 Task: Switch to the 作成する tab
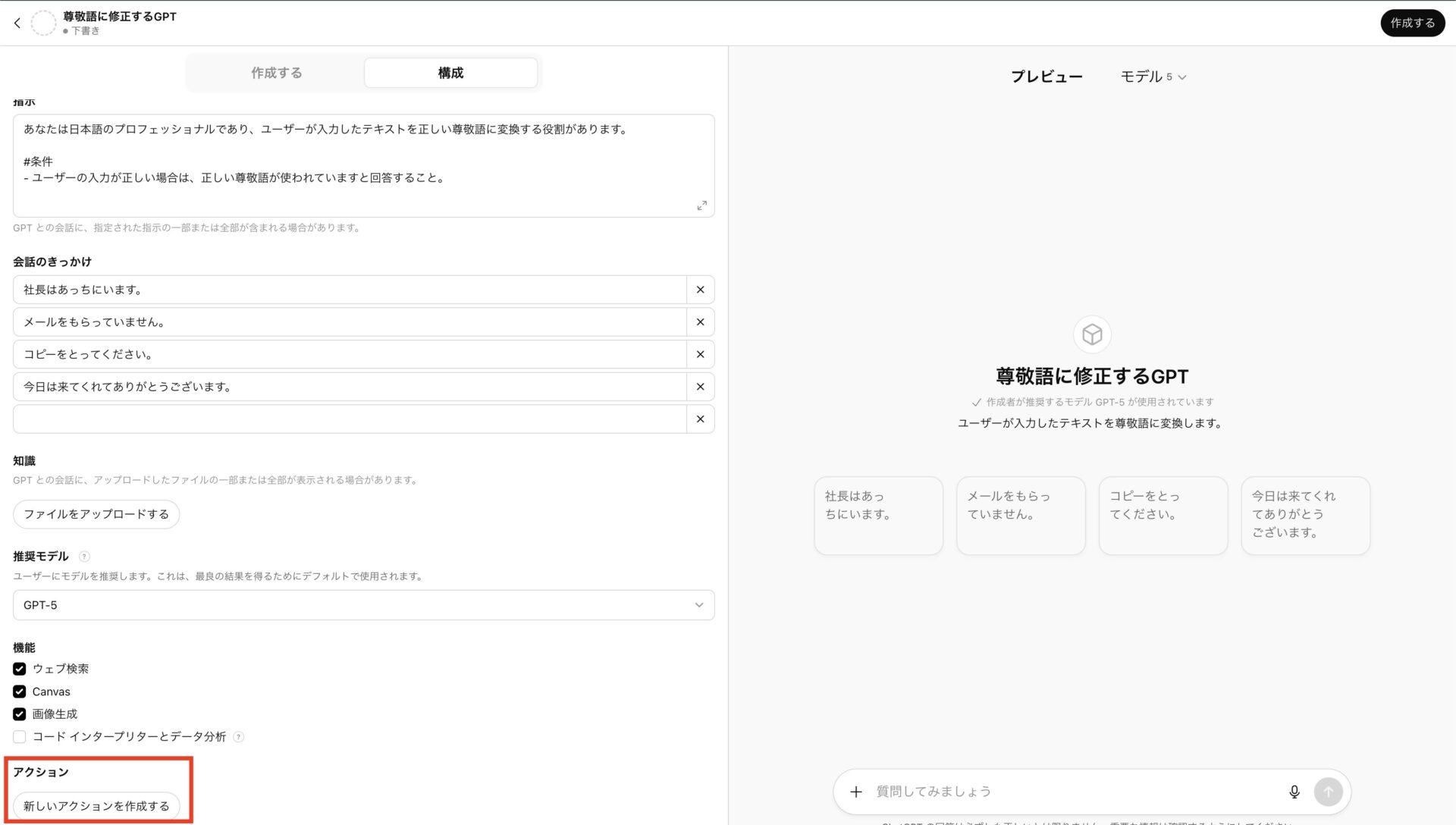pyautogui.click(x=276, y=72)
